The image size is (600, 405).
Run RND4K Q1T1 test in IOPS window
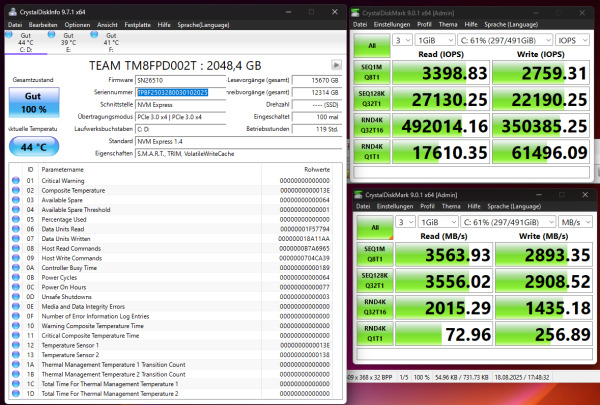(x=372, y=152)
